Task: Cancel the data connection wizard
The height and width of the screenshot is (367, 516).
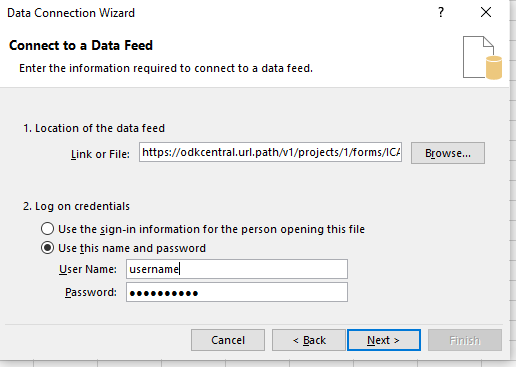Action: [228, 340]
